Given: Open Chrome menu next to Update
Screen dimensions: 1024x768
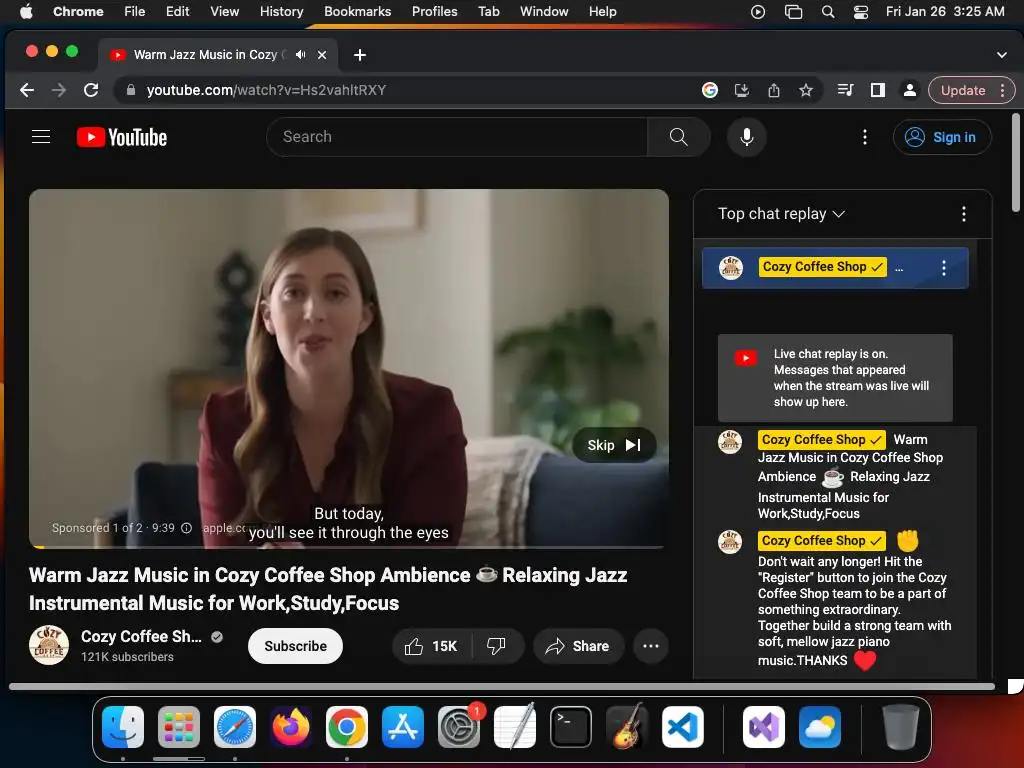Looking at the screenshot, I should click(1002, 90).
